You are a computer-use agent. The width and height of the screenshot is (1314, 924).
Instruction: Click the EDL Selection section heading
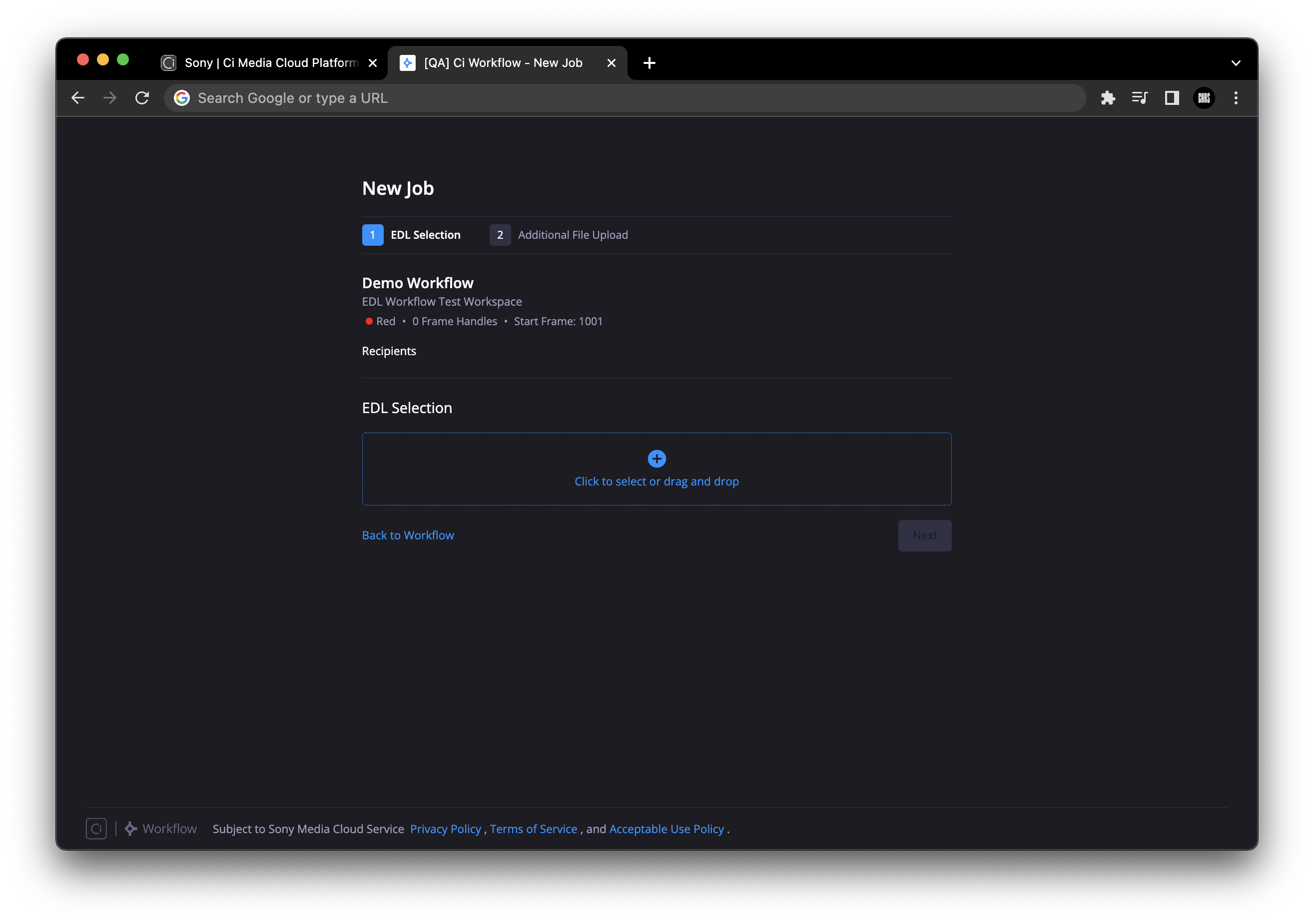407,408
